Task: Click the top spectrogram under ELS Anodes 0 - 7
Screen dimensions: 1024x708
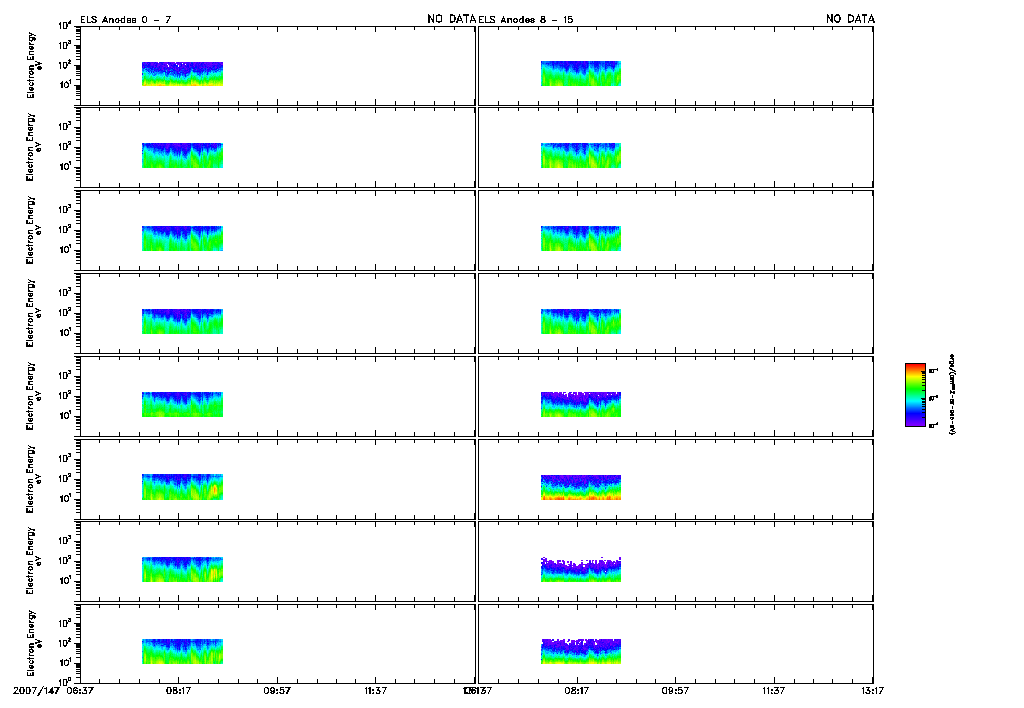Action: click(x=182, y=74)
